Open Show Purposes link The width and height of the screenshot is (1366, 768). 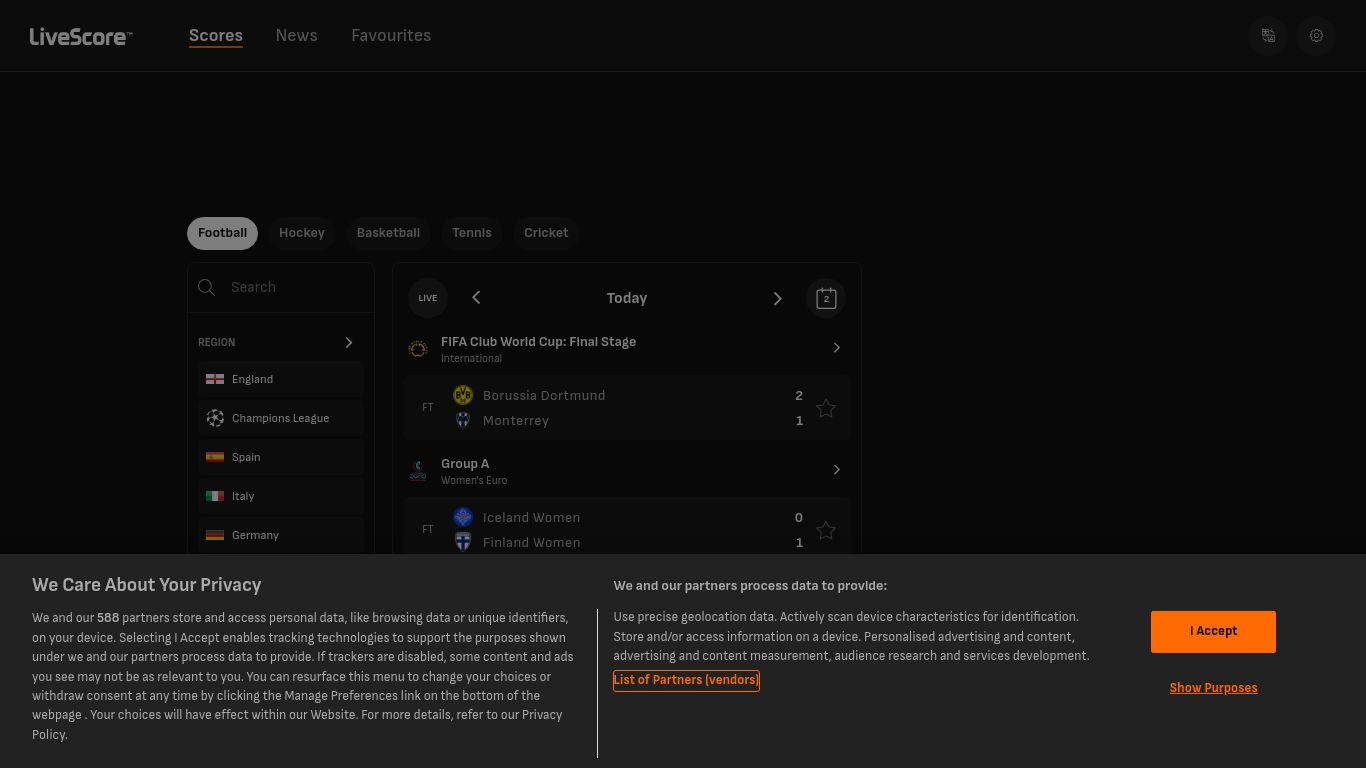click(1213, 688)
